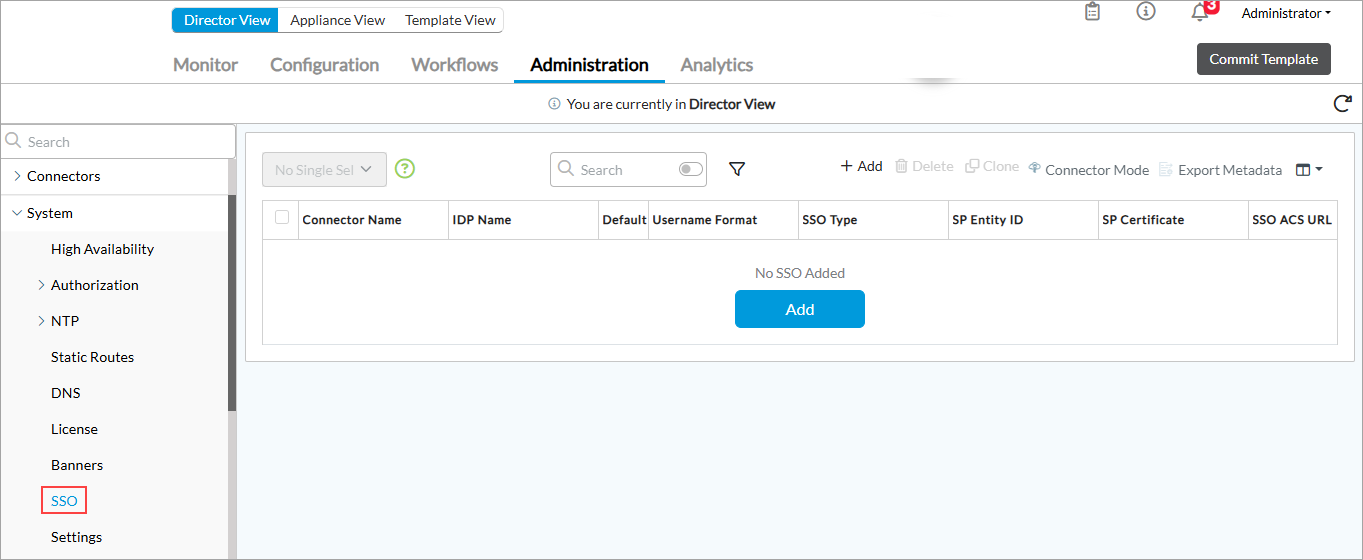Image resolution: width=1363 pixels, height=560 pixels.
Task: Click the blue Add button
Action: coord(799,309)
